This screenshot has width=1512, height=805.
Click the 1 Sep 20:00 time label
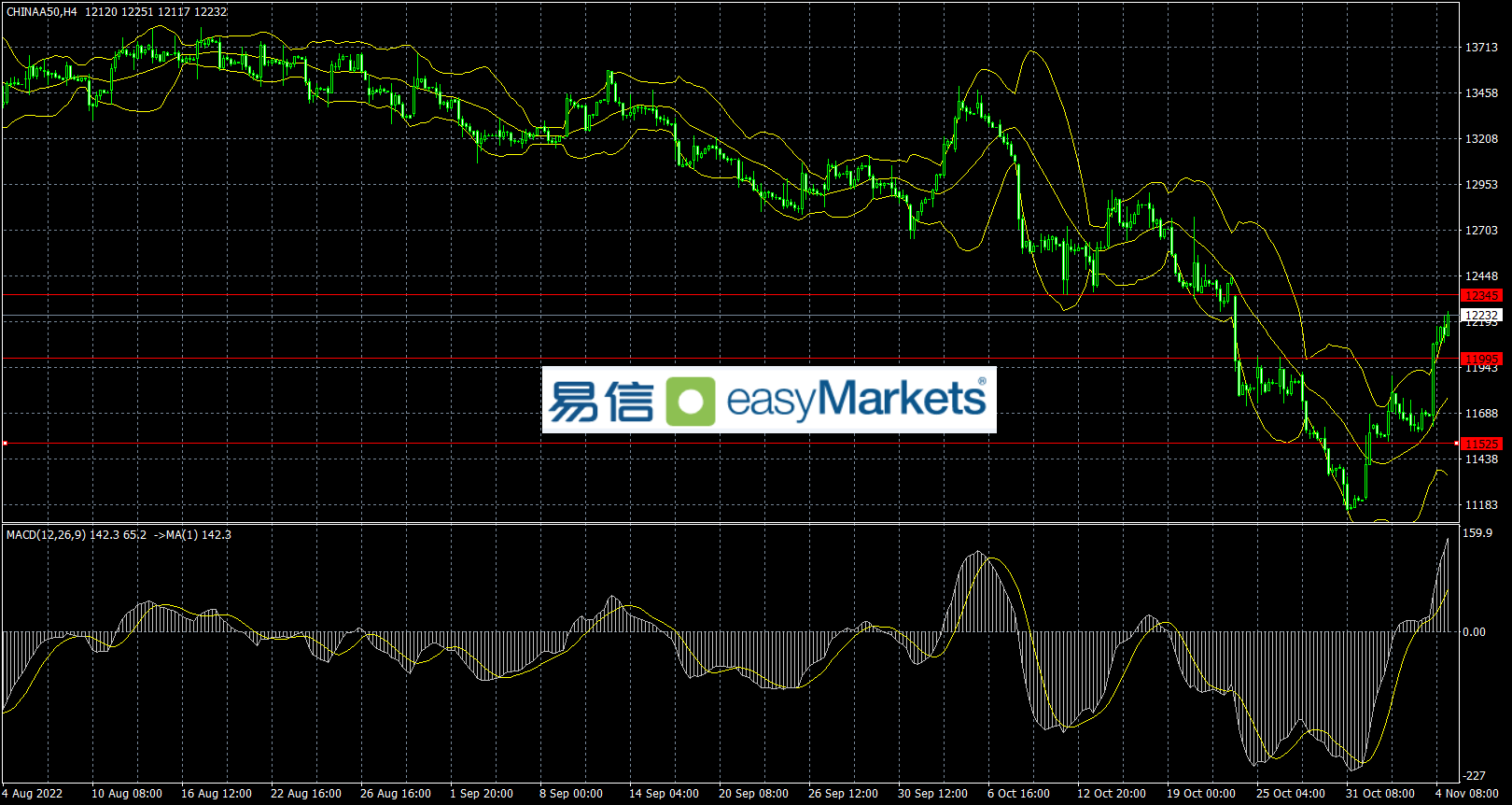[x=482, y=794]
